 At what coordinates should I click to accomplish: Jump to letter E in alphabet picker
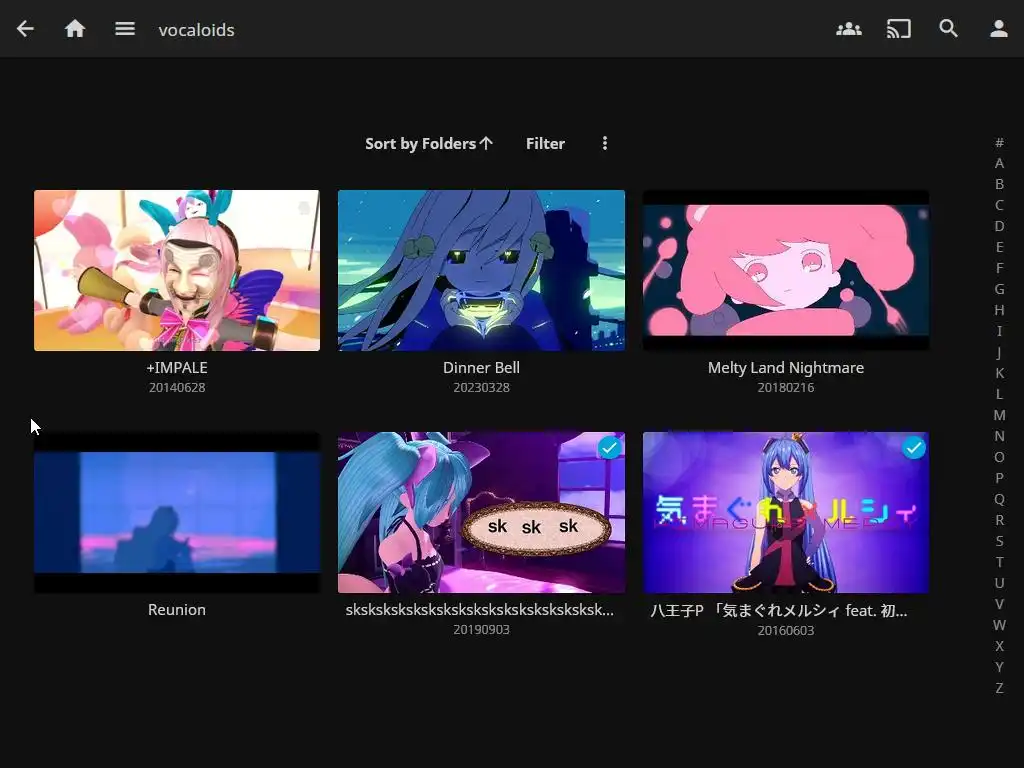click(x=999, y=247)
